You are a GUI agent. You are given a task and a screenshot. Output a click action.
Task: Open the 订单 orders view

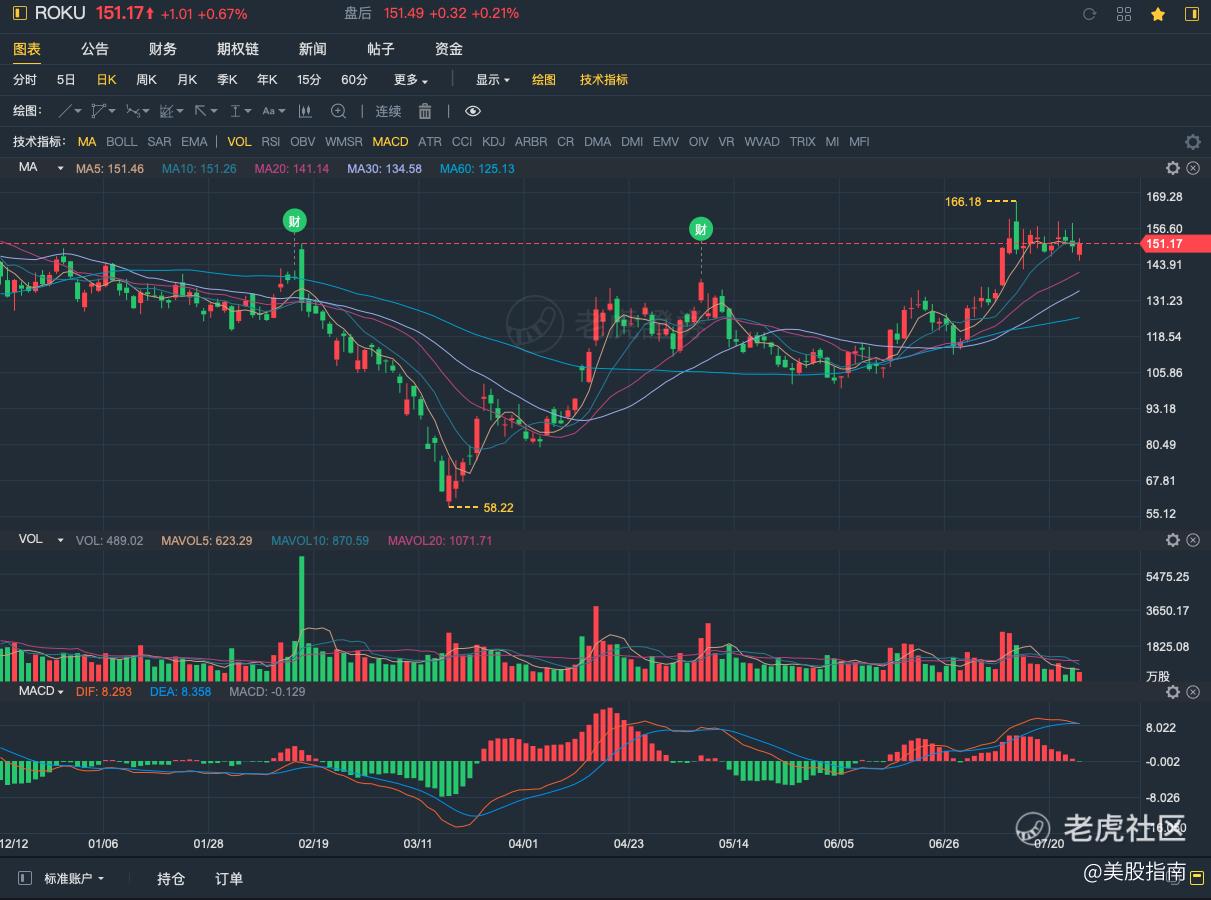229,878
